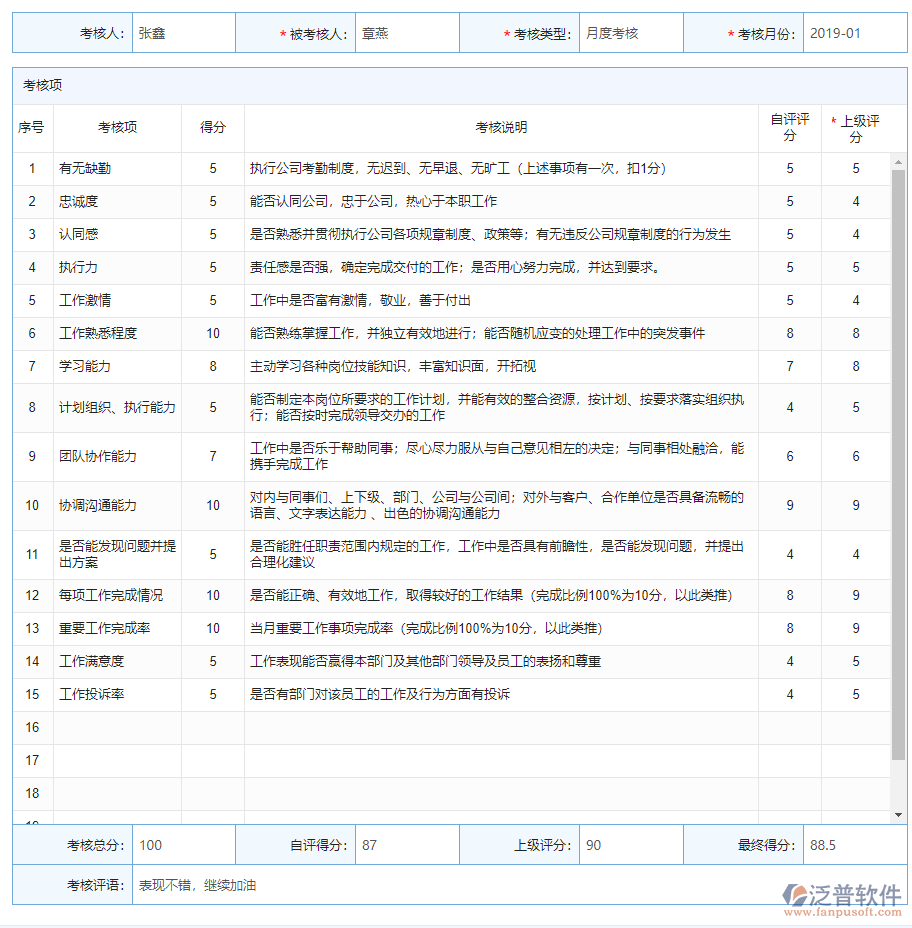The height and width of the screenshot is (928, 912).
Task: Click the 考核评语 comment field
Action: tap(400, 885)
